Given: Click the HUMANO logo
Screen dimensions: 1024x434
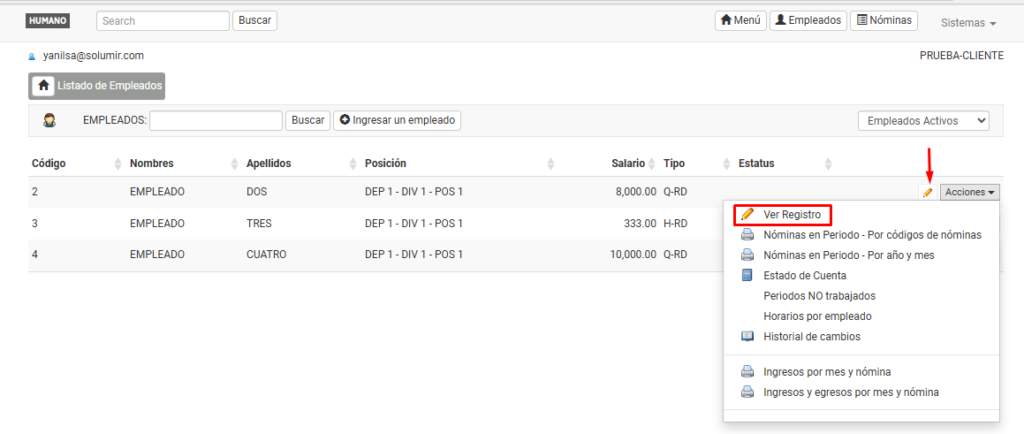Looking at the screenshot, I should click(47, 21).
